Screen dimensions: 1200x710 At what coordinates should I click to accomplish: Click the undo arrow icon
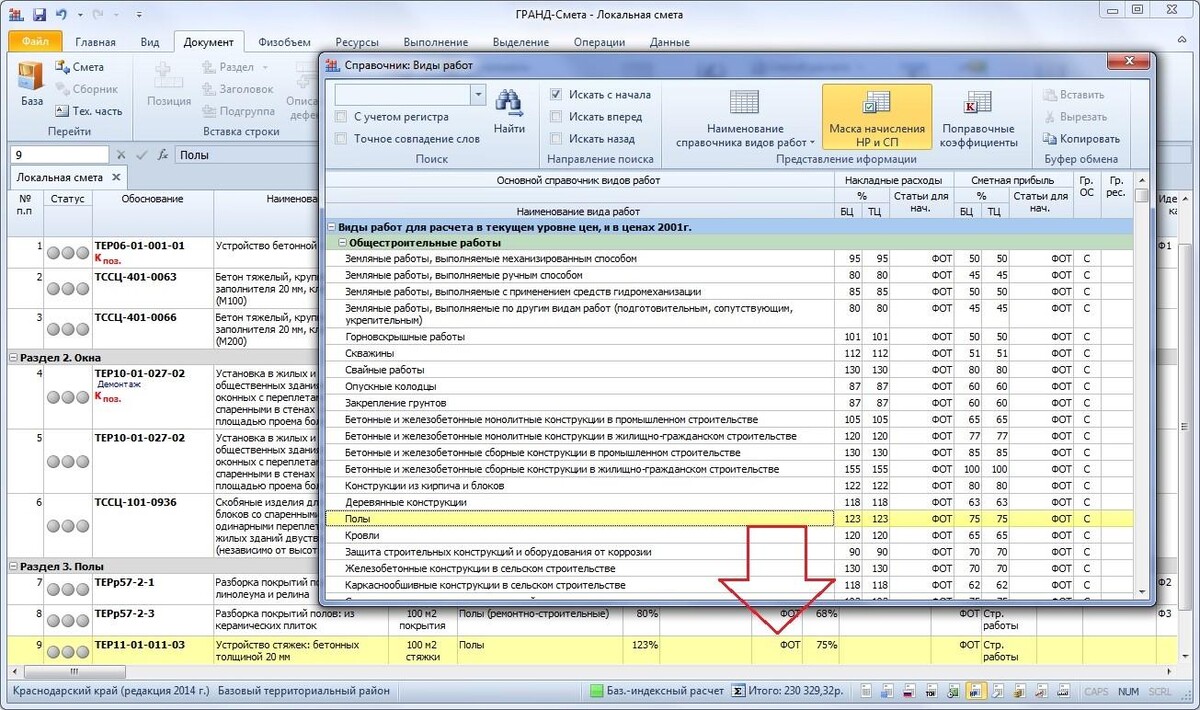pyautogui.click(x=63, y=14)
